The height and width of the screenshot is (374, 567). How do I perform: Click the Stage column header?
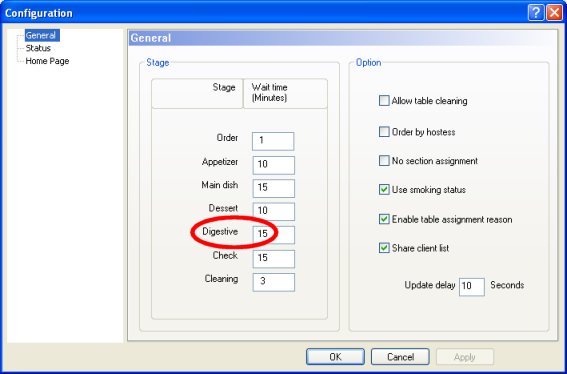coord(197,93)
